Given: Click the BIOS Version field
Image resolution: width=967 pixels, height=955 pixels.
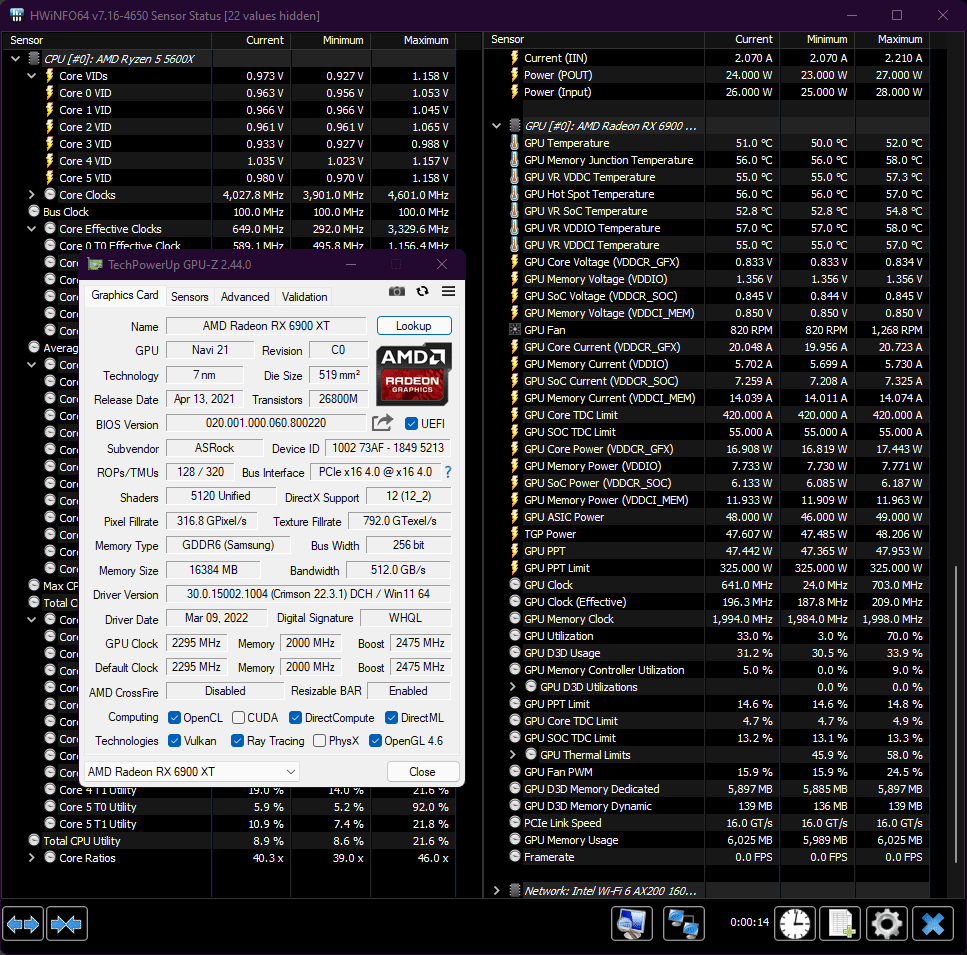Looking at the screenshot, I should (266, 423).
